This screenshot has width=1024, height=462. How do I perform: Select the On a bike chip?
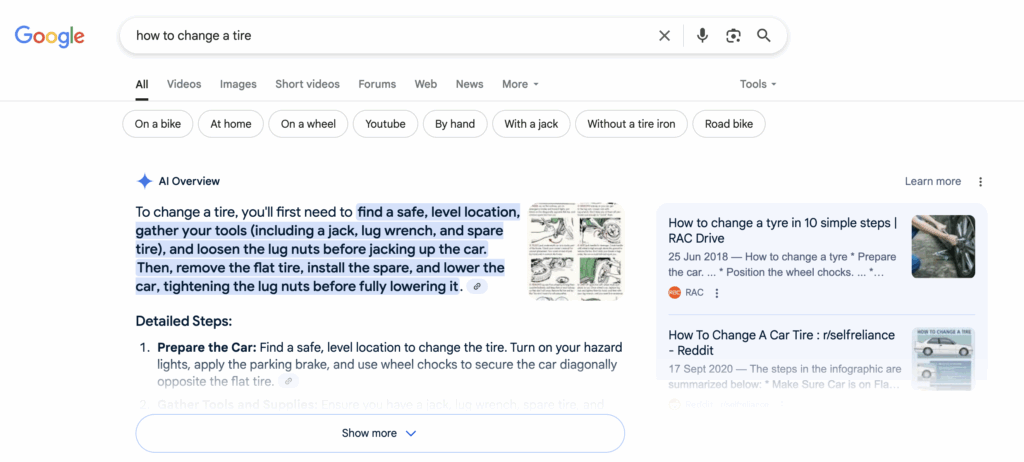158,124
